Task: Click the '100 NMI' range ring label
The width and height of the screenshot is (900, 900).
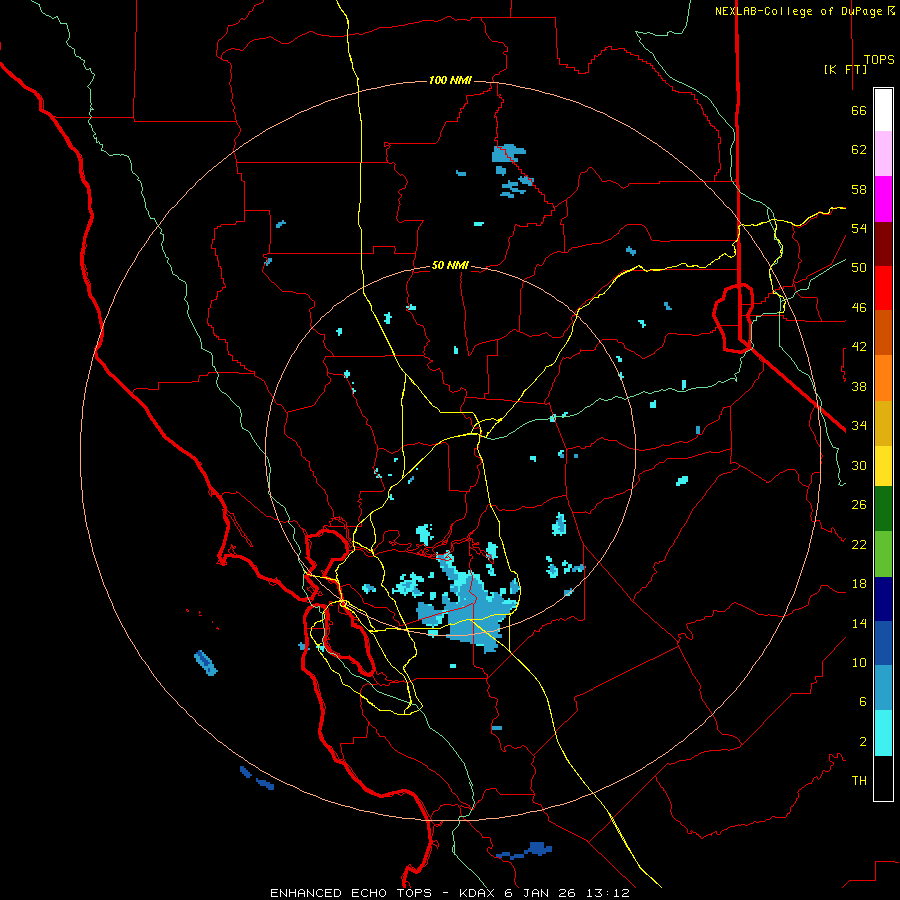Action: click(450, 80)
